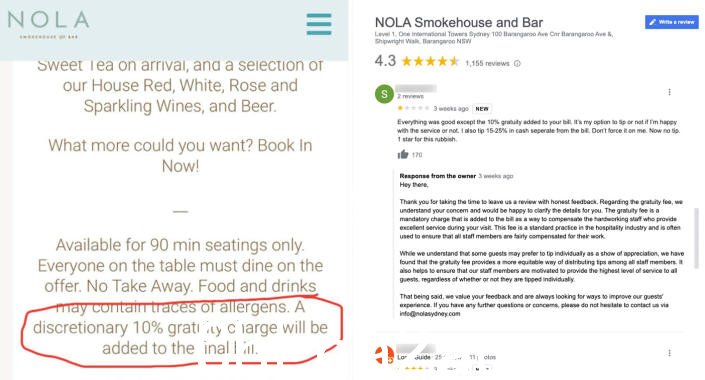This screenshot has width=705, height=380.
Task: Click thumbs up on the gratuity review
Action: (x=402, y=154)
